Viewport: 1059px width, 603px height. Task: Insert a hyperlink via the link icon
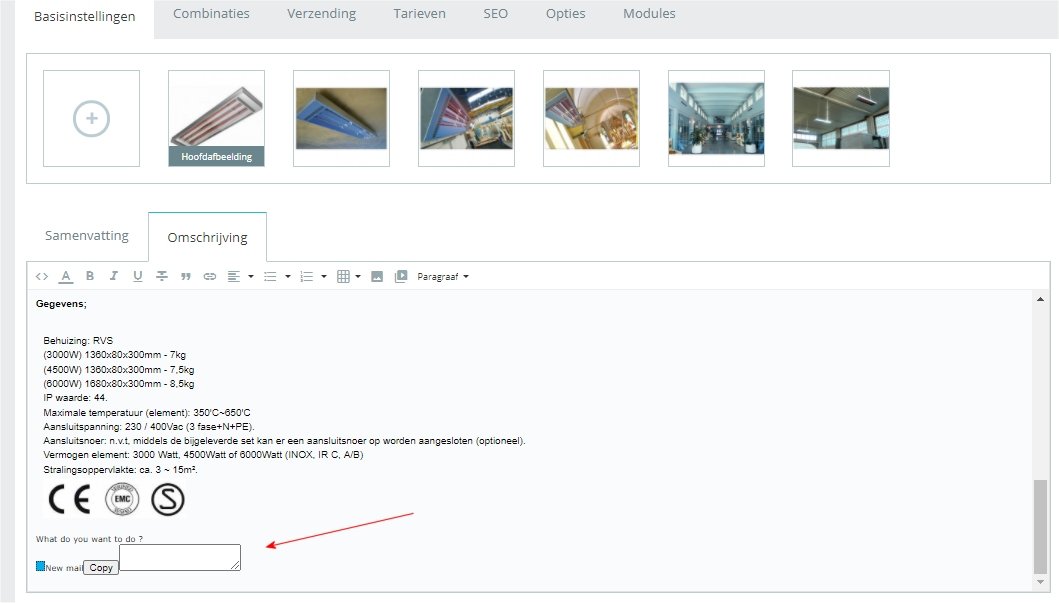[x=210, y=276]
